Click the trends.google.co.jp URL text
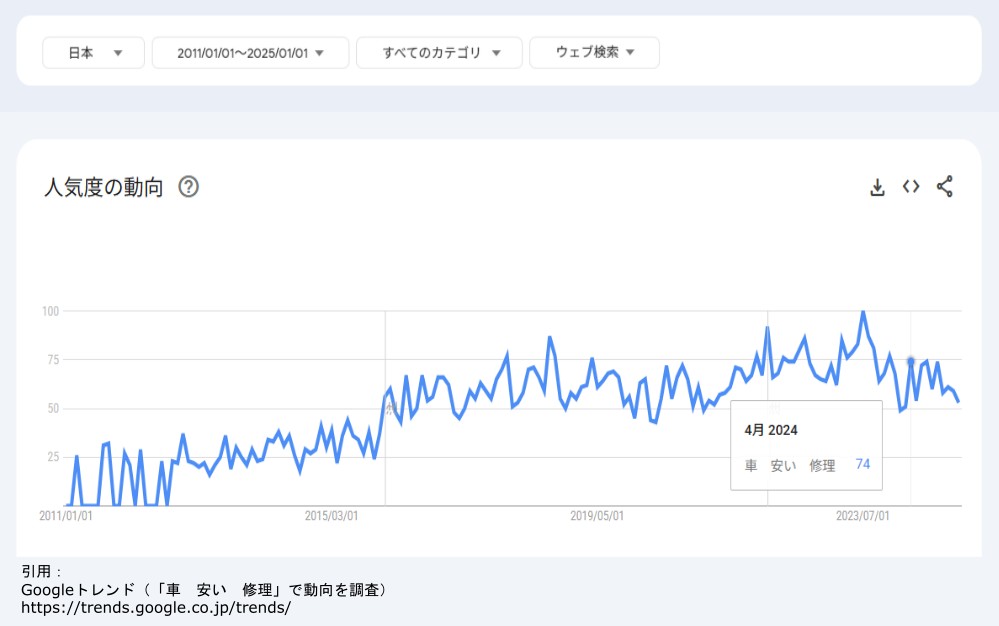The height and width of the screenshot is (626, 999). click(156, 607)
